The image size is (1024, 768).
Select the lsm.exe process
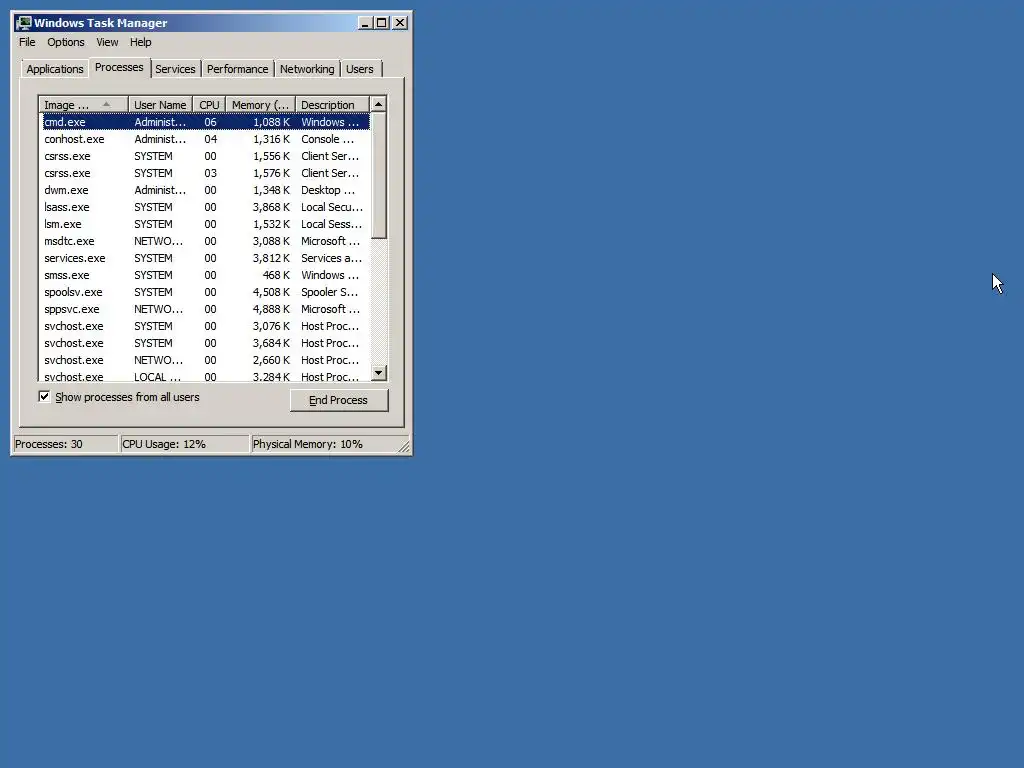[x=205, y=224]
